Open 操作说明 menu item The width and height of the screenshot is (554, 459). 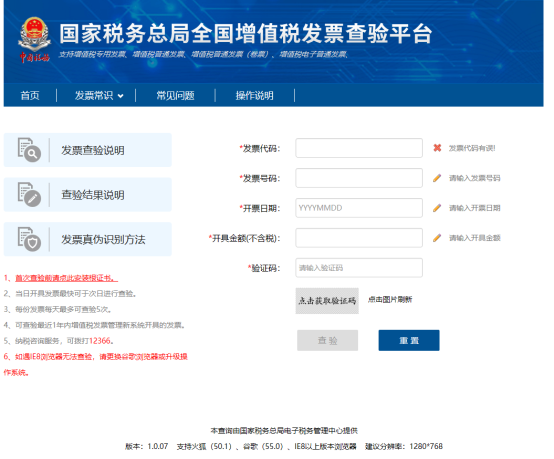pos(254,95)
